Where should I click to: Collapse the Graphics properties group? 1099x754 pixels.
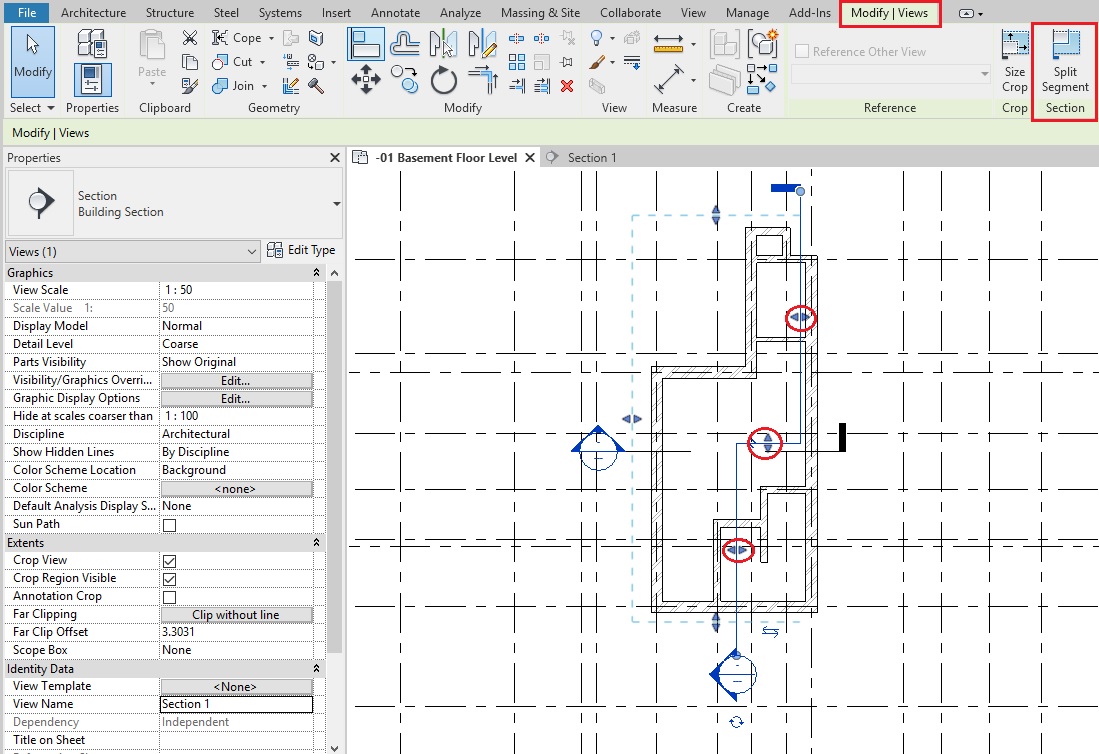point(317,273)
